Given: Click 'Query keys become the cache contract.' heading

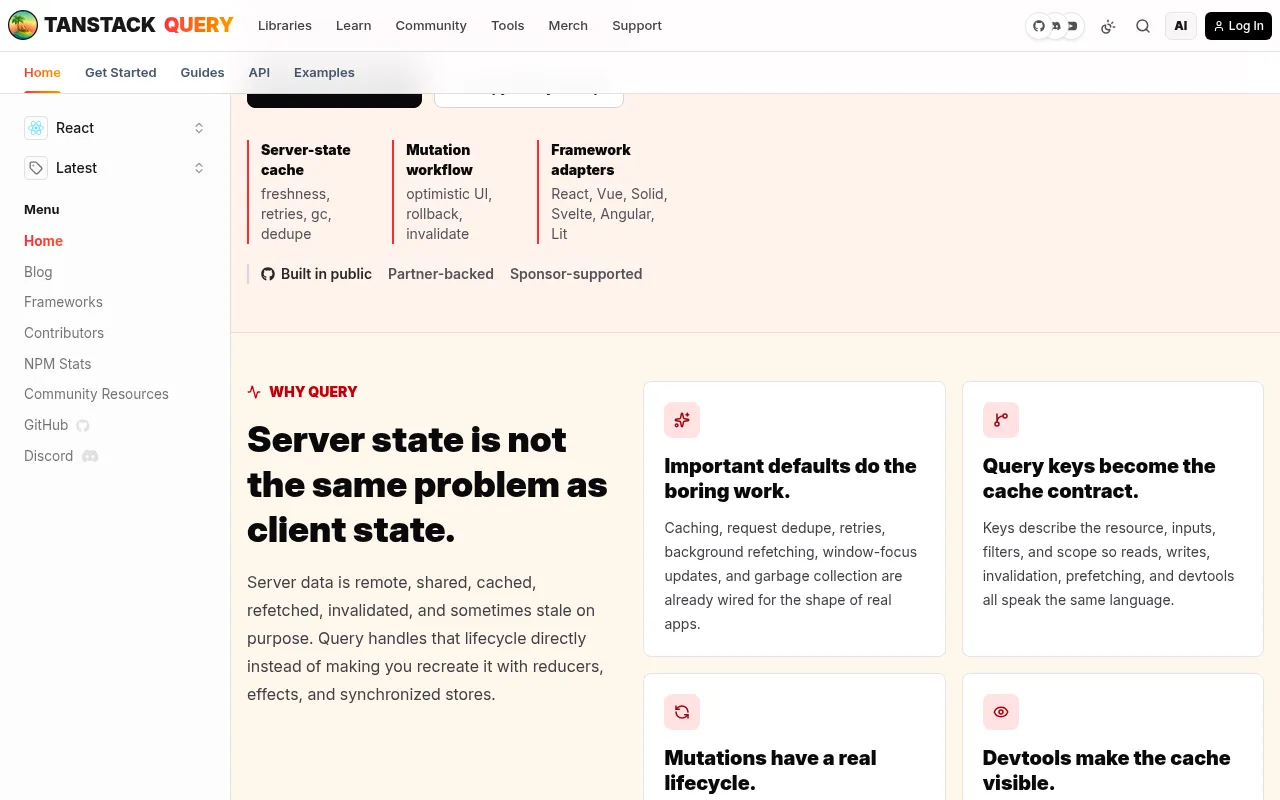Looking at the screenshot, I should click(x=1099, y=478).
